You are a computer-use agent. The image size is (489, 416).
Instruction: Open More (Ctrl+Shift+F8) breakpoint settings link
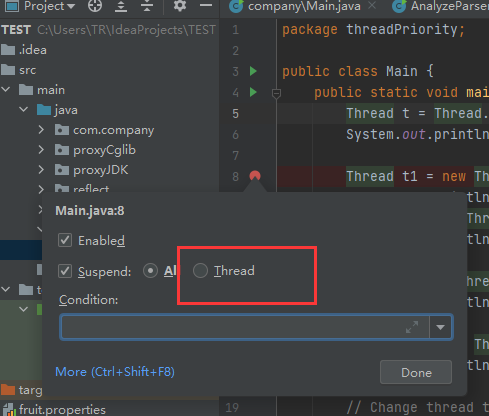pos(115,372)
